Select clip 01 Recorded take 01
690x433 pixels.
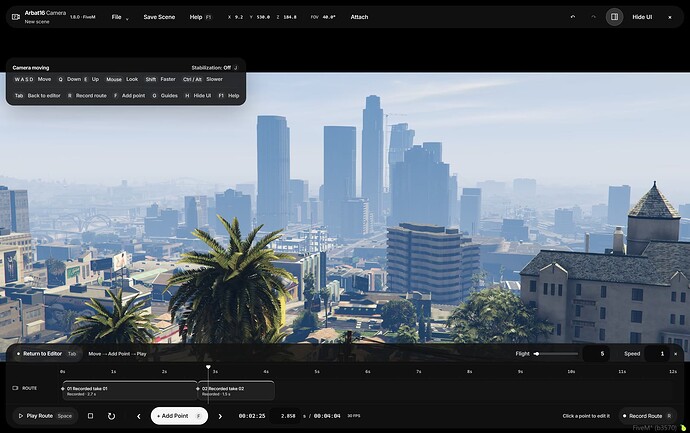point(130,391)
